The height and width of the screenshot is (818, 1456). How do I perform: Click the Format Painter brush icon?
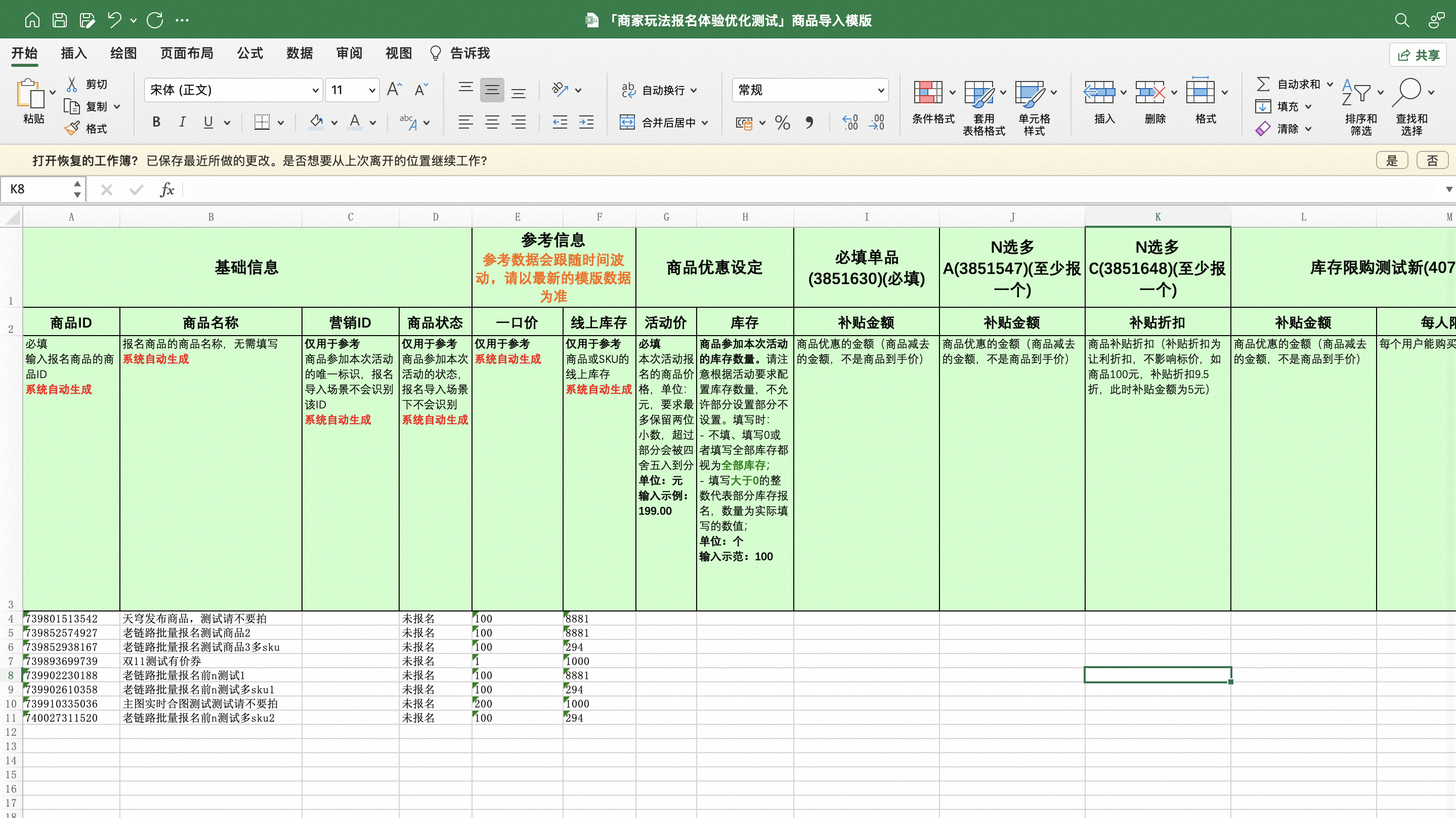click(72, 129)
